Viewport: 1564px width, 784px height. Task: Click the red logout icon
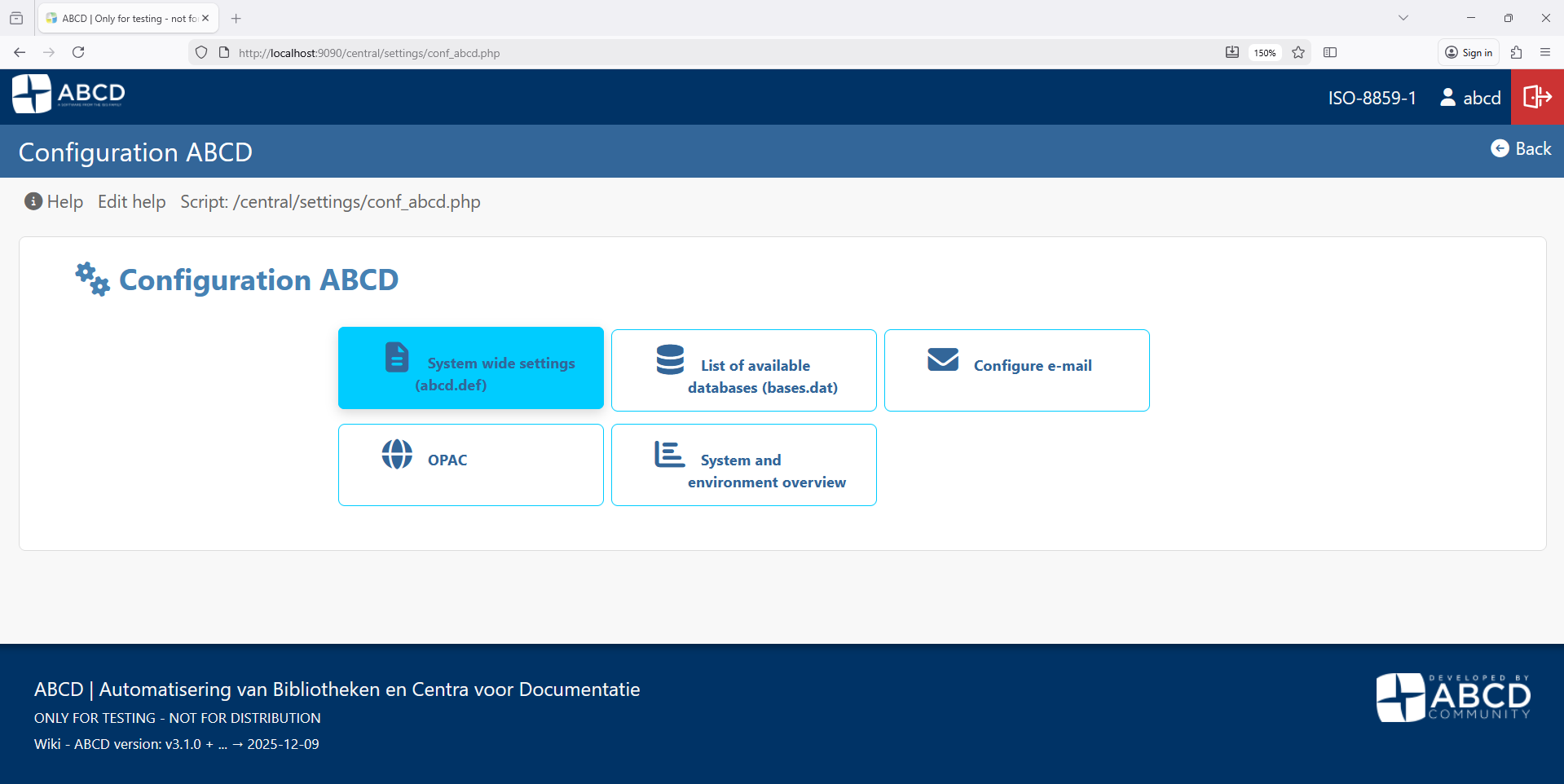pyautogui.click(x=1537, y=97)
